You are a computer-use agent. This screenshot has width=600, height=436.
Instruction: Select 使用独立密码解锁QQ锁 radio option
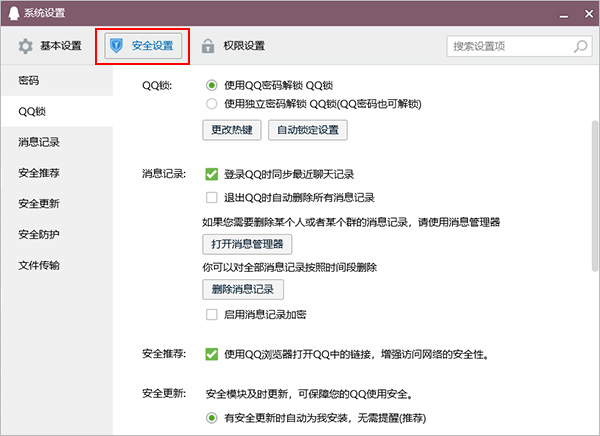212,104
